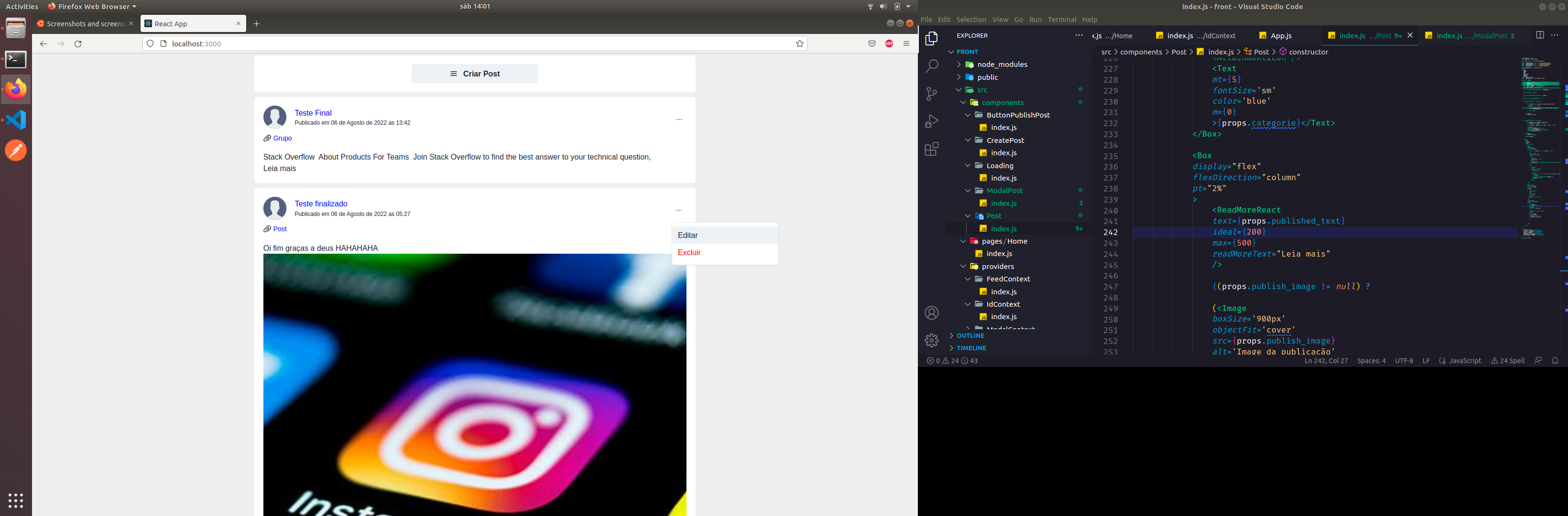Collapse the components folder in Explorer
1568x516 pixels.
coord(1002,102)
